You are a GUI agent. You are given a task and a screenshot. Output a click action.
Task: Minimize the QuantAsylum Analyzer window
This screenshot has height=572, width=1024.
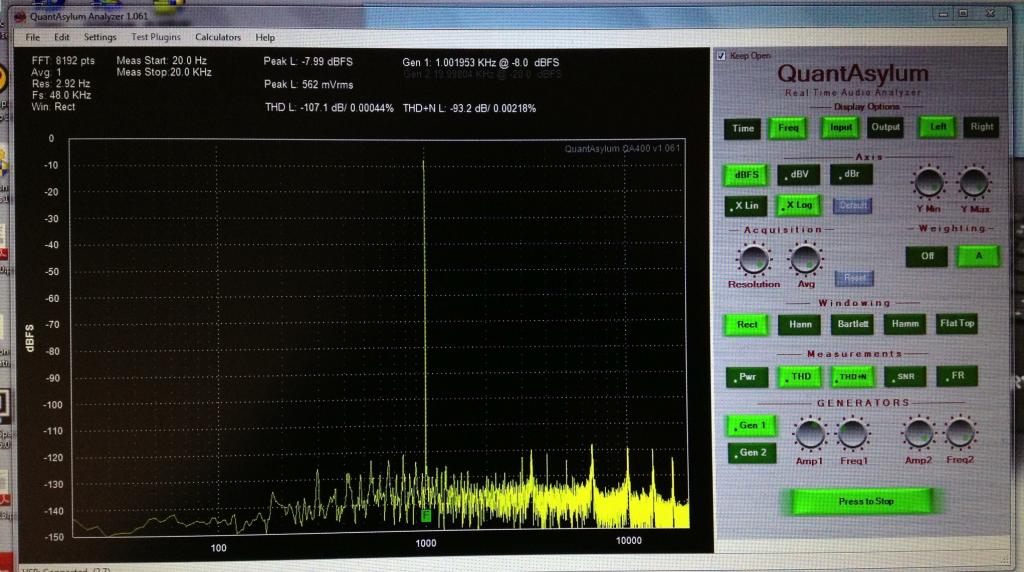point(943,13)
